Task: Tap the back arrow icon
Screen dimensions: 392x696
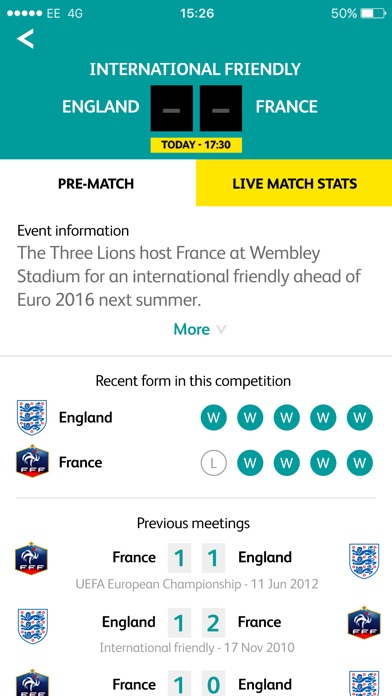Action: pos(25,39)
